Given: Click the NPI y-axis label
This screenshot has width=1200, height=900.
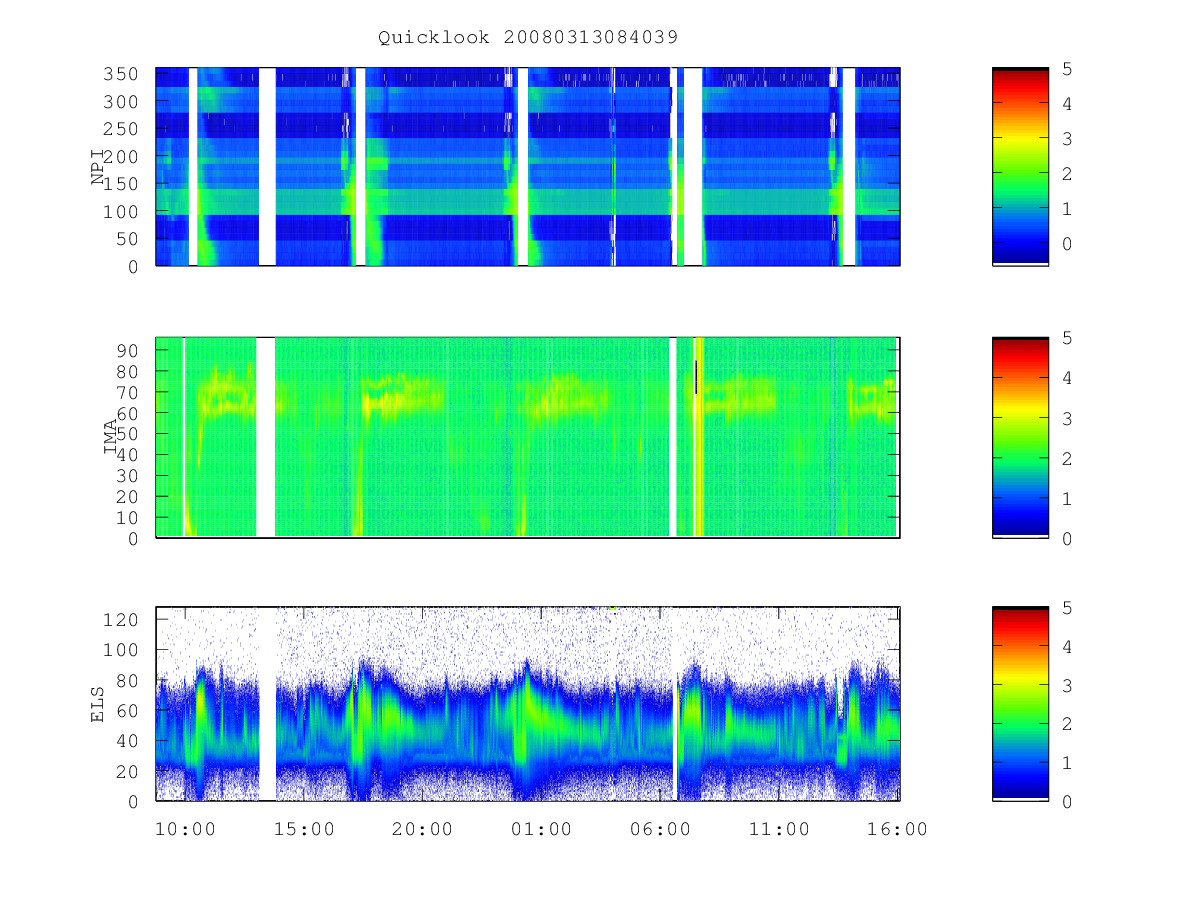Looking at the screenshot, I should (99, 167).
